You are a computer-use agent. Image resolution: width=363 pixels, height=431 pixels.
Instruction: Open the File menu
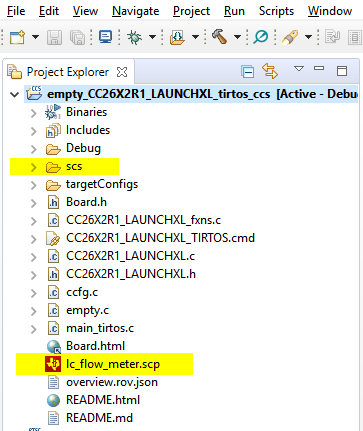tap(16, 11)
